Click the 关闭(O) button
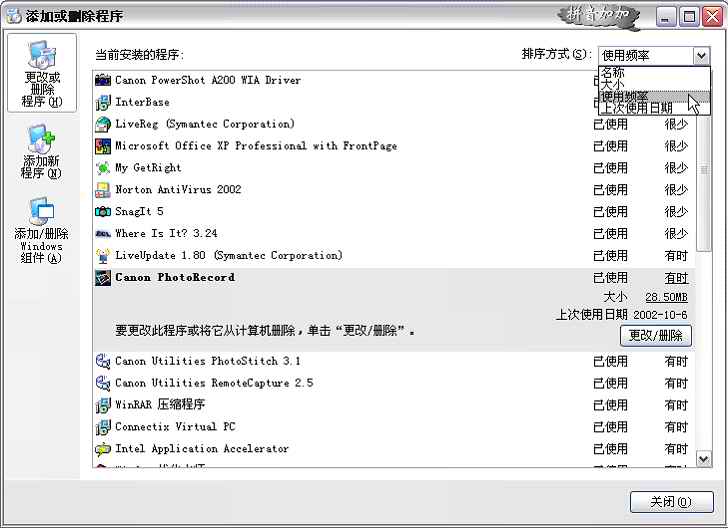The height and width of the screenshot is (529, 728). click(671, 502)
